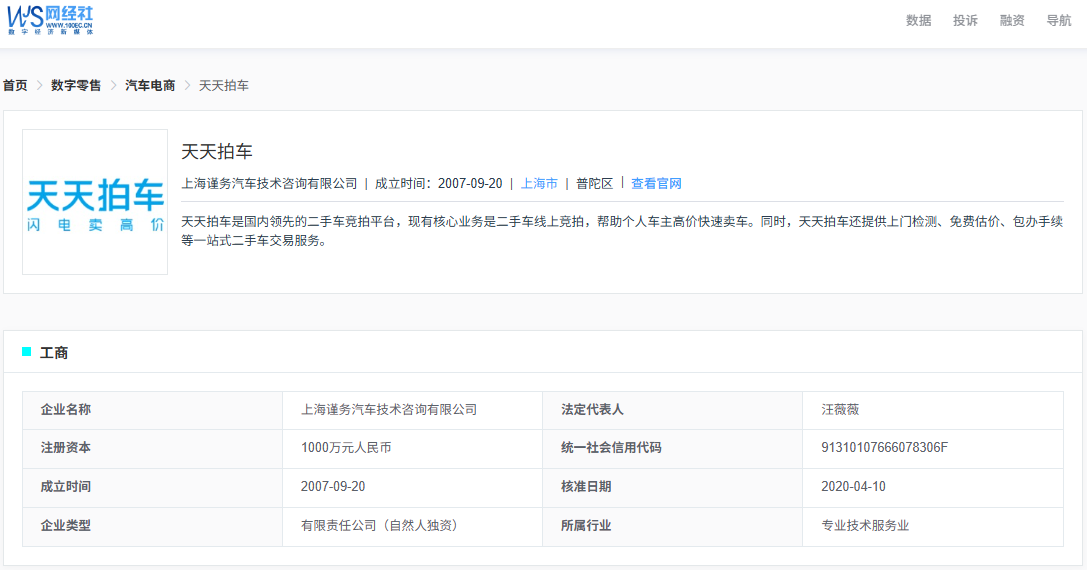Viewport: 1087px width, 570px height.
Task: Open the 导航 navigation item
Action: coord(1059,21)
